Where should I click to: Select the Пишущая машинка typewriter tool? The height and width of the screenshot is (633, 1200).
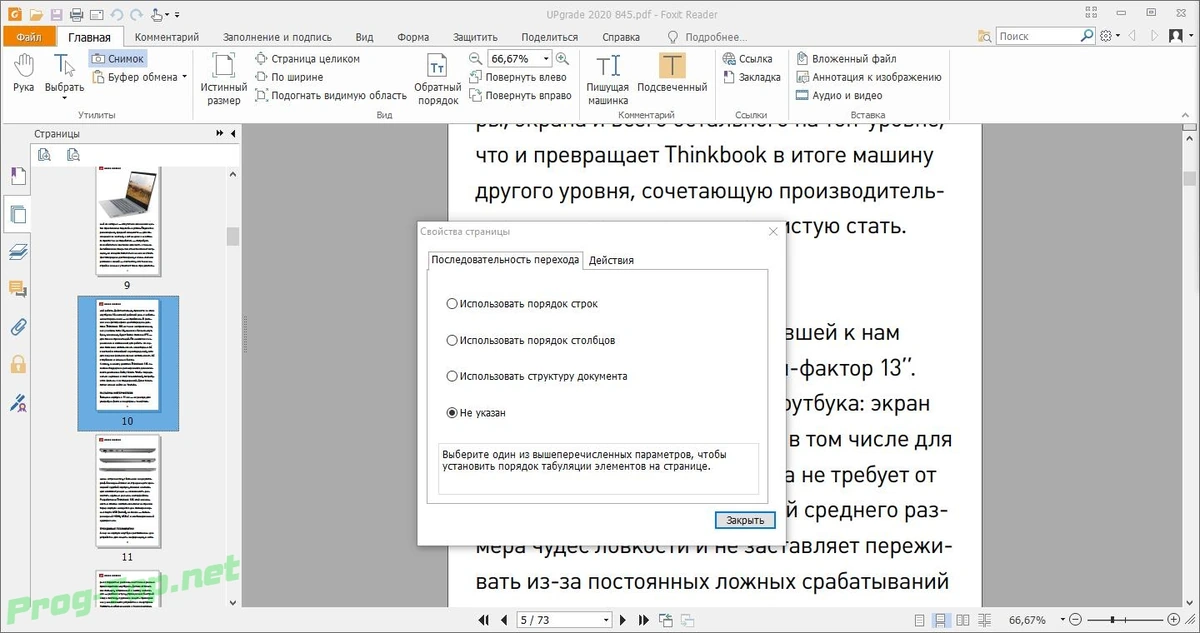click(x=608, y=79)
